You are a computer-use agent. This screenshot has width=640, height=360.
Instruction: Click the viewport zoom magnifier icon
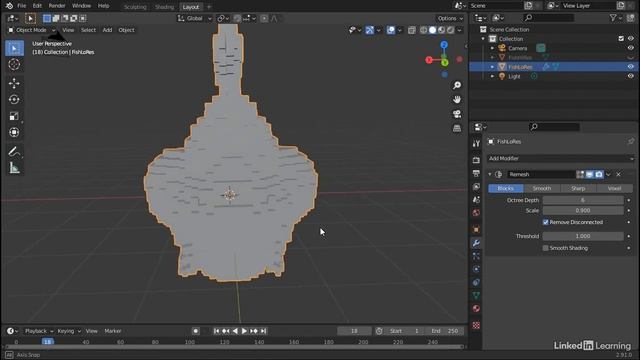click(x=457, y=85)
